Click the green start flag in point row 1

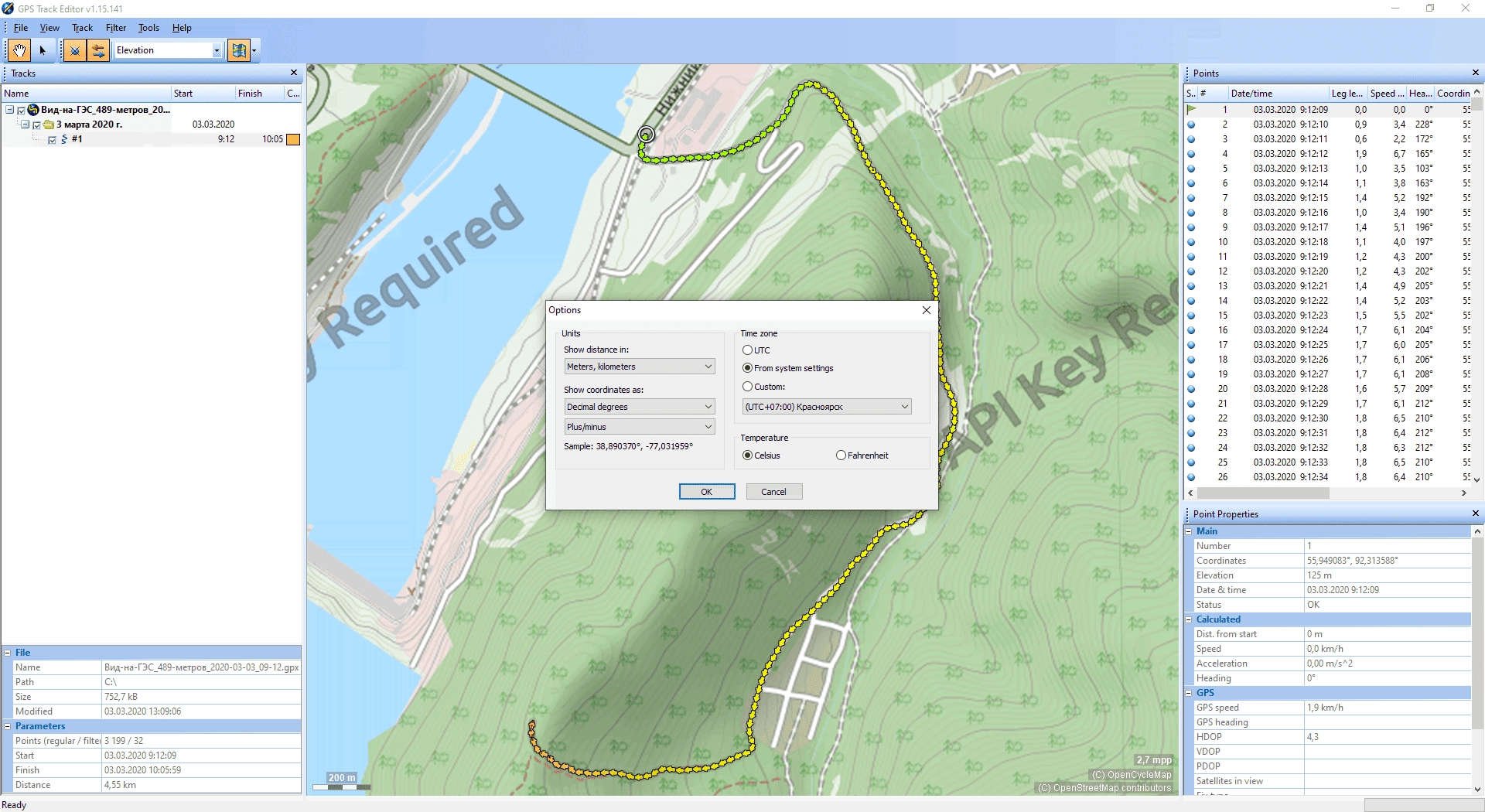1191,109
